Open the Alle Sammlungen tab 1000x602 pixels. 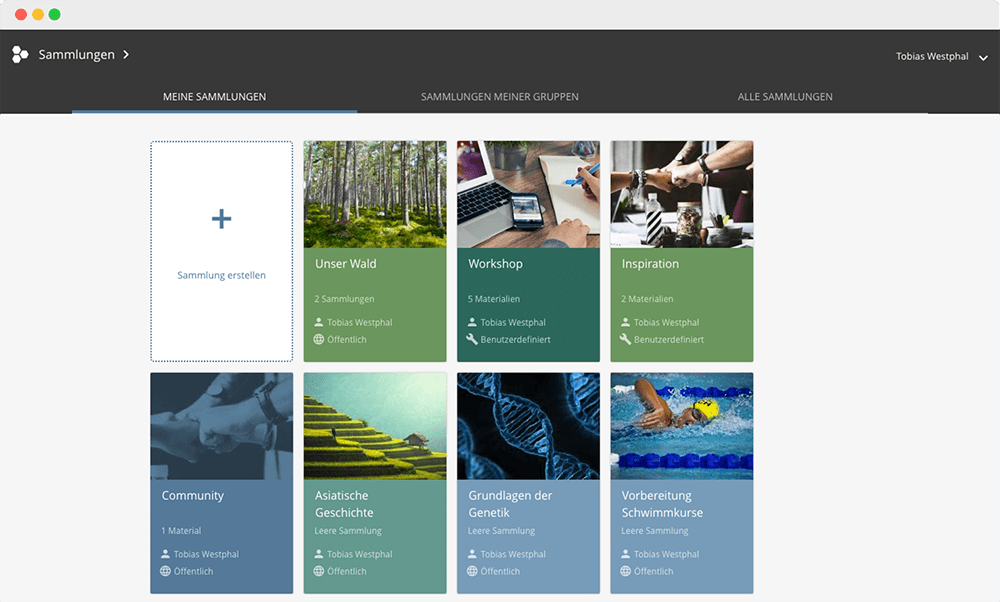pyautogui.click(x=785, y=97)
